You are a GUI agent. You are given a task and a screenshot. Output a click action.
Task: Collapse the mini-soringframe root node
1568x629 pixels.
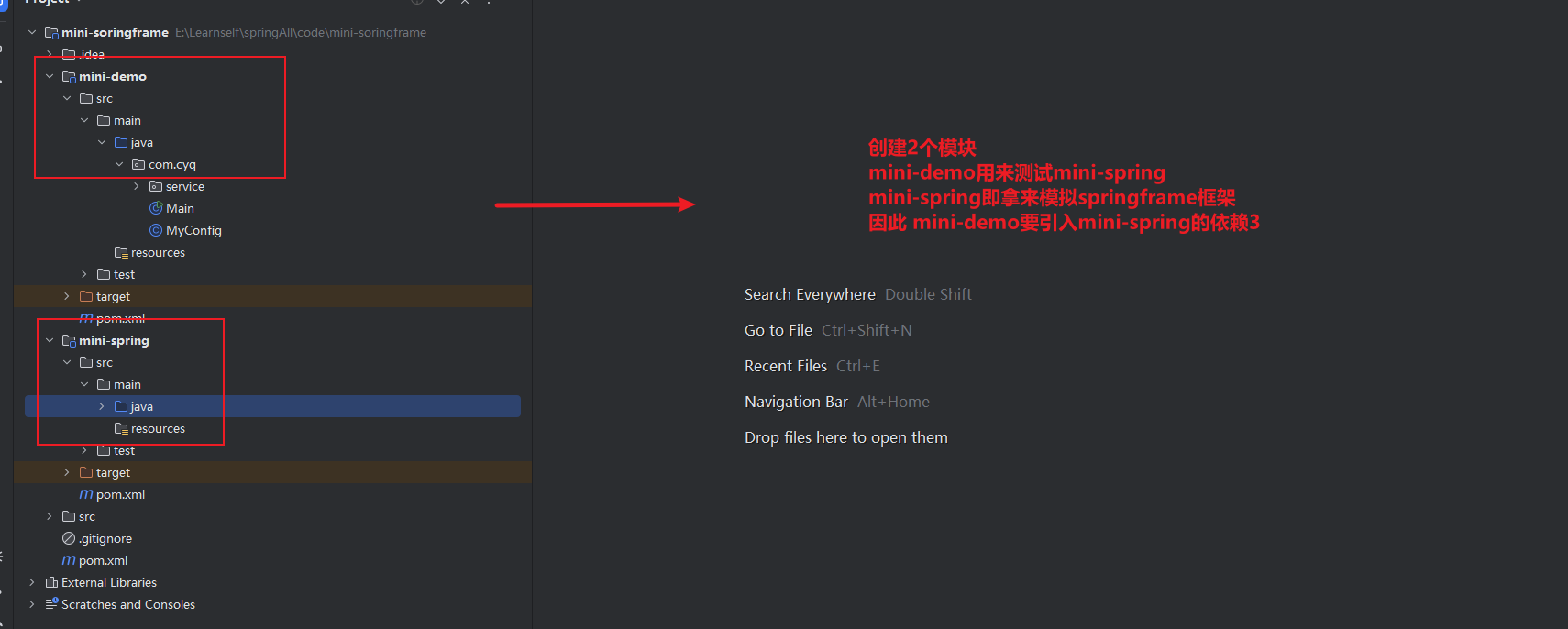tap(32, 32)
